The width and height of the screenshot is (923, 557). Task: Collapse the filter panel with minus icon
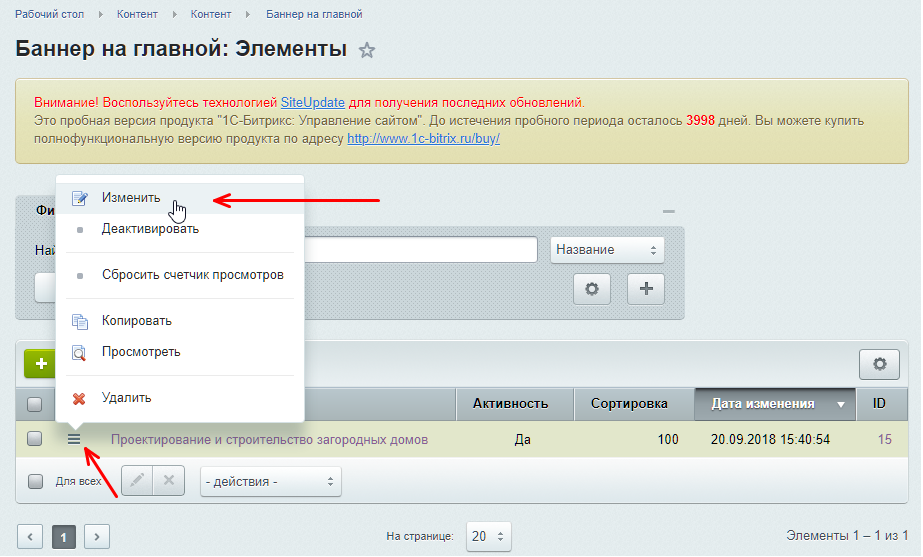(x=669, y=212)
